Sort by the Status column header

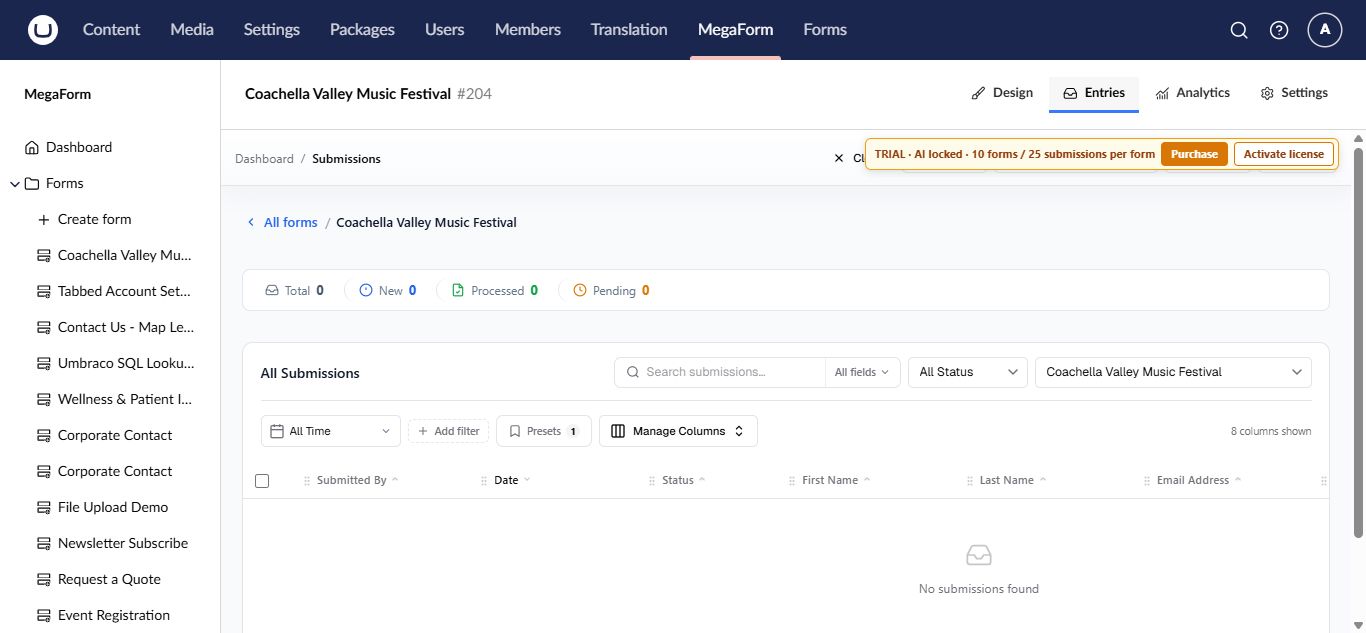[683, 480]
